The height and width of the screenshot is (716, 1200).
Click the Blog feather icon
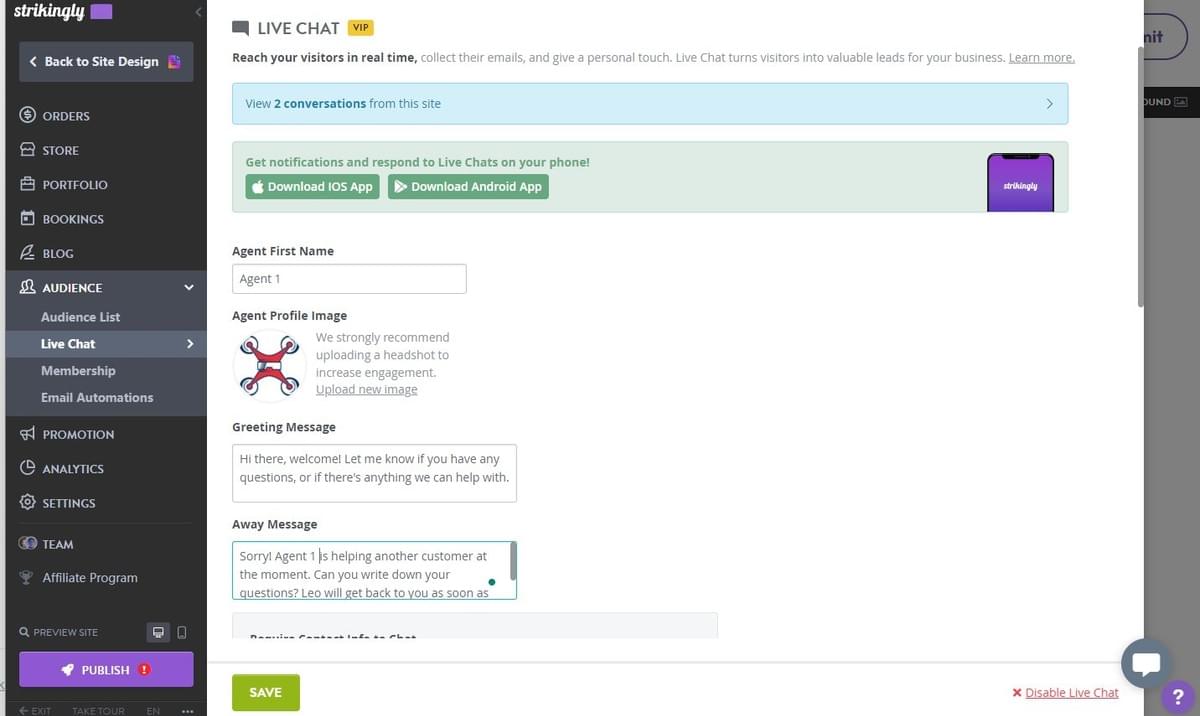coord(28,253)
